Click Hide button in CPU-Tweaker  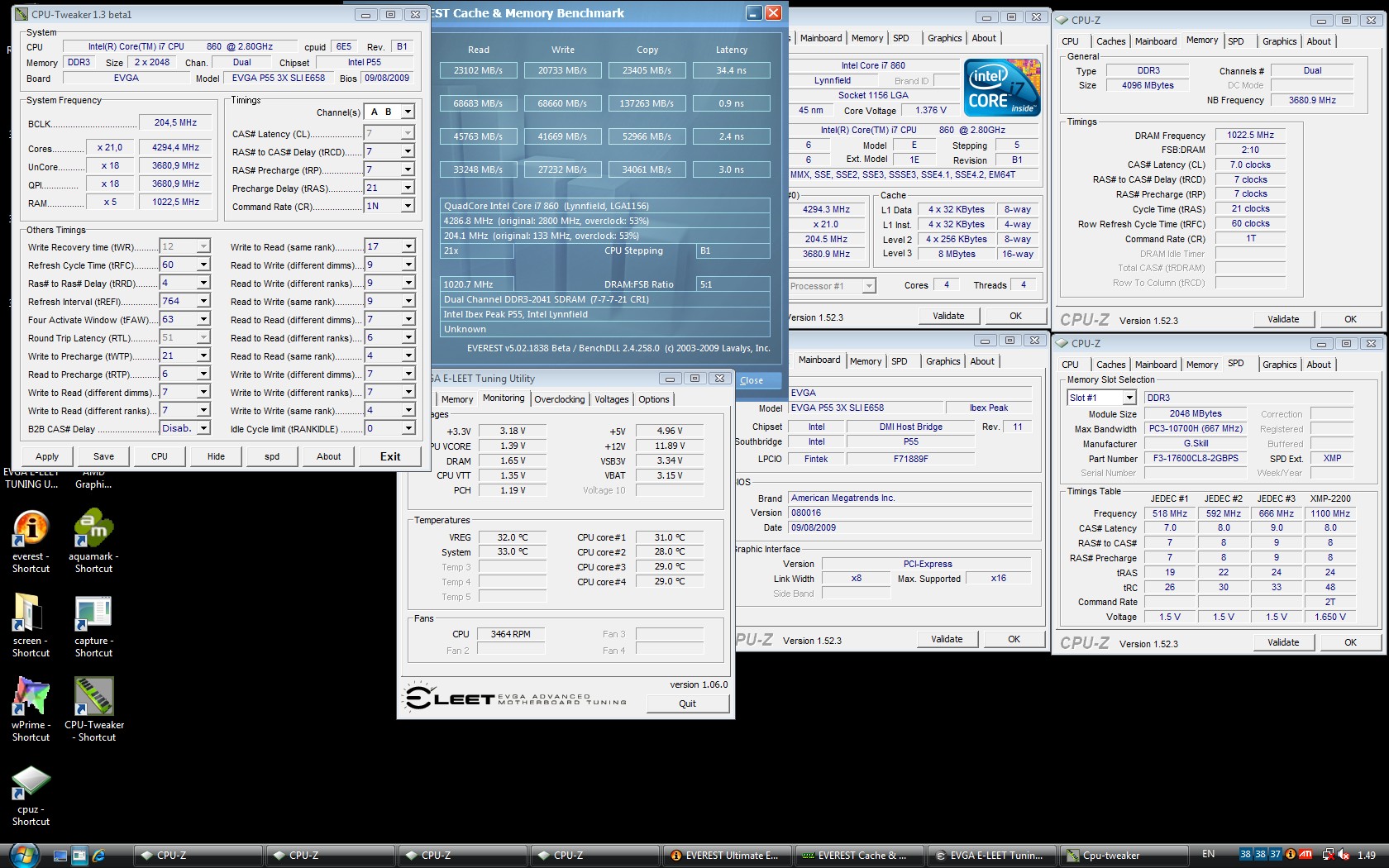(x=216, y=456)
